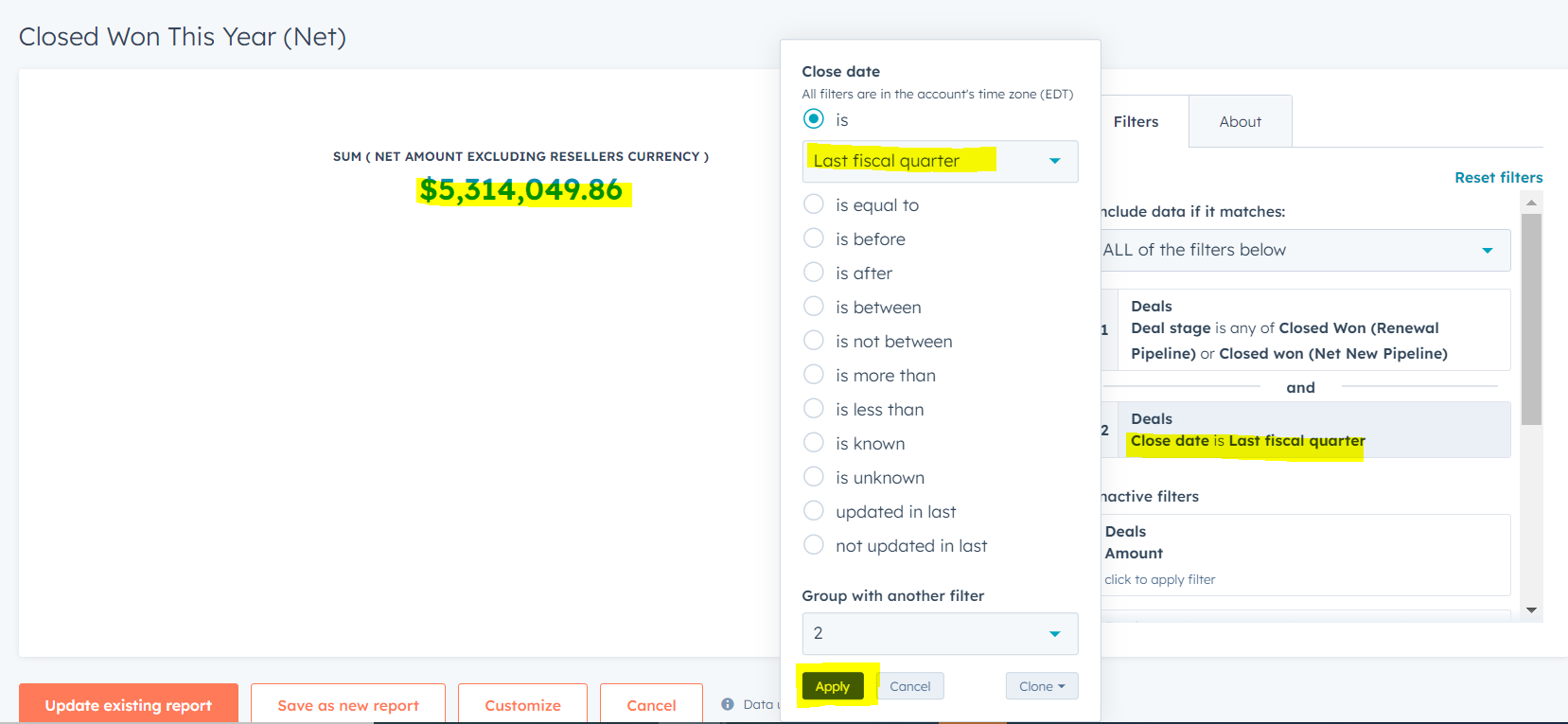Click Update existing report button

(129, 705)
